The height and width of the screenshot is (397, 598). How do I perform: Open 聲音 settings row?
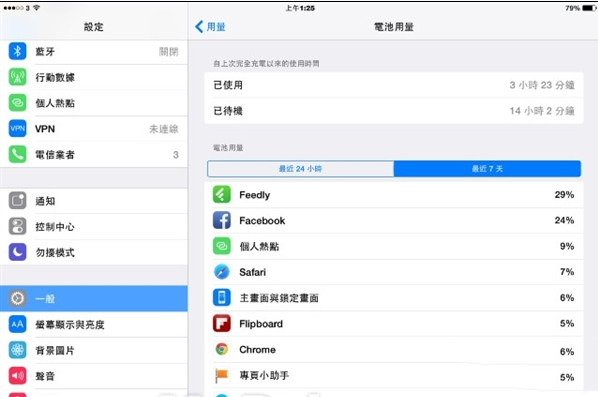pos(94,376)
